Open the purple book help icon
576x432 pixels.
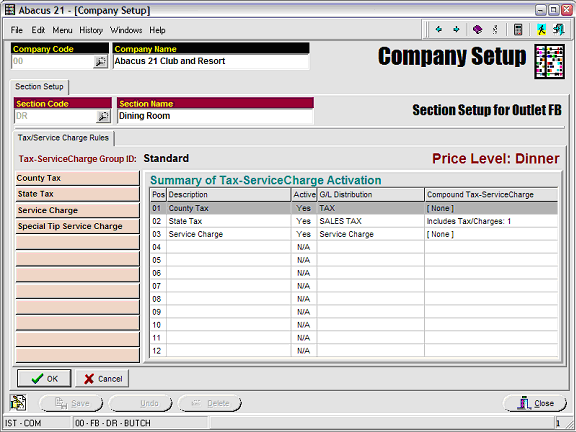[477, 29]
